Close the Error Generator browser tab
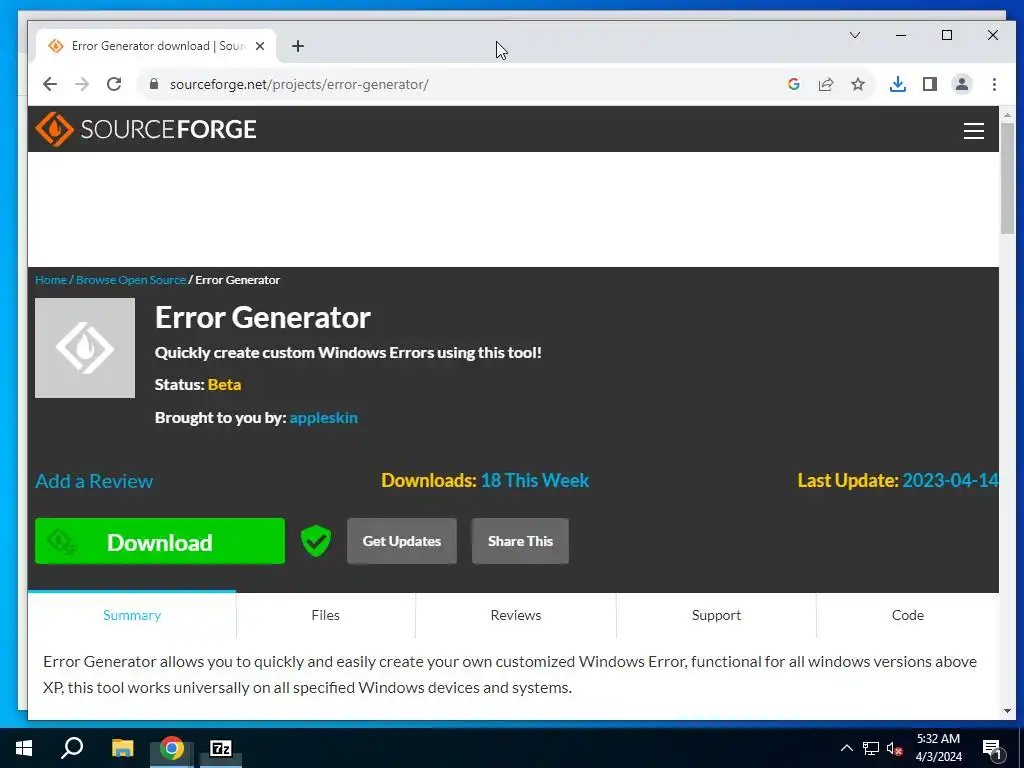Image resolution: width=1024 pixels, height=768 pixels. point(260,46)
